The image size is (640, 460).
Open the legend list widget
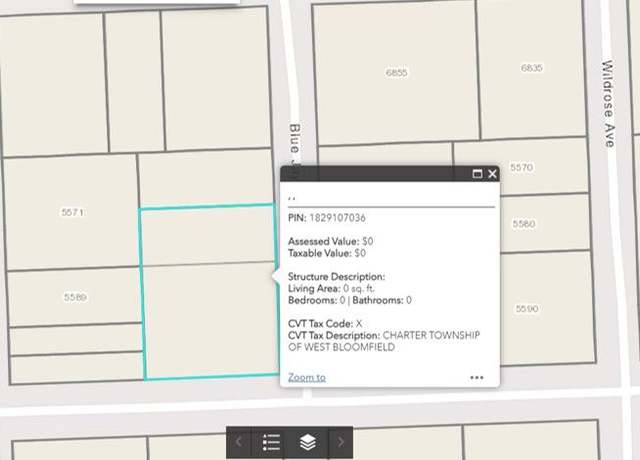pyautogui.click(x=271, y=442)
